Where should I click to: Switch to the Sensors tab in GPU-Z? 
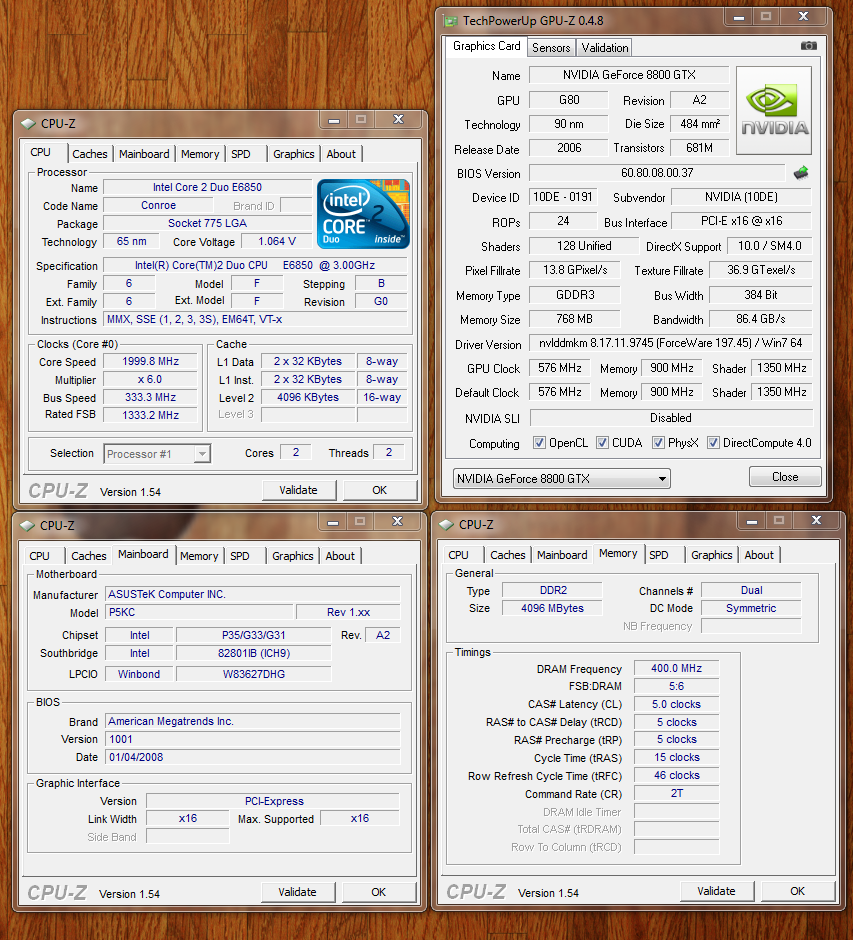(551, 47)
